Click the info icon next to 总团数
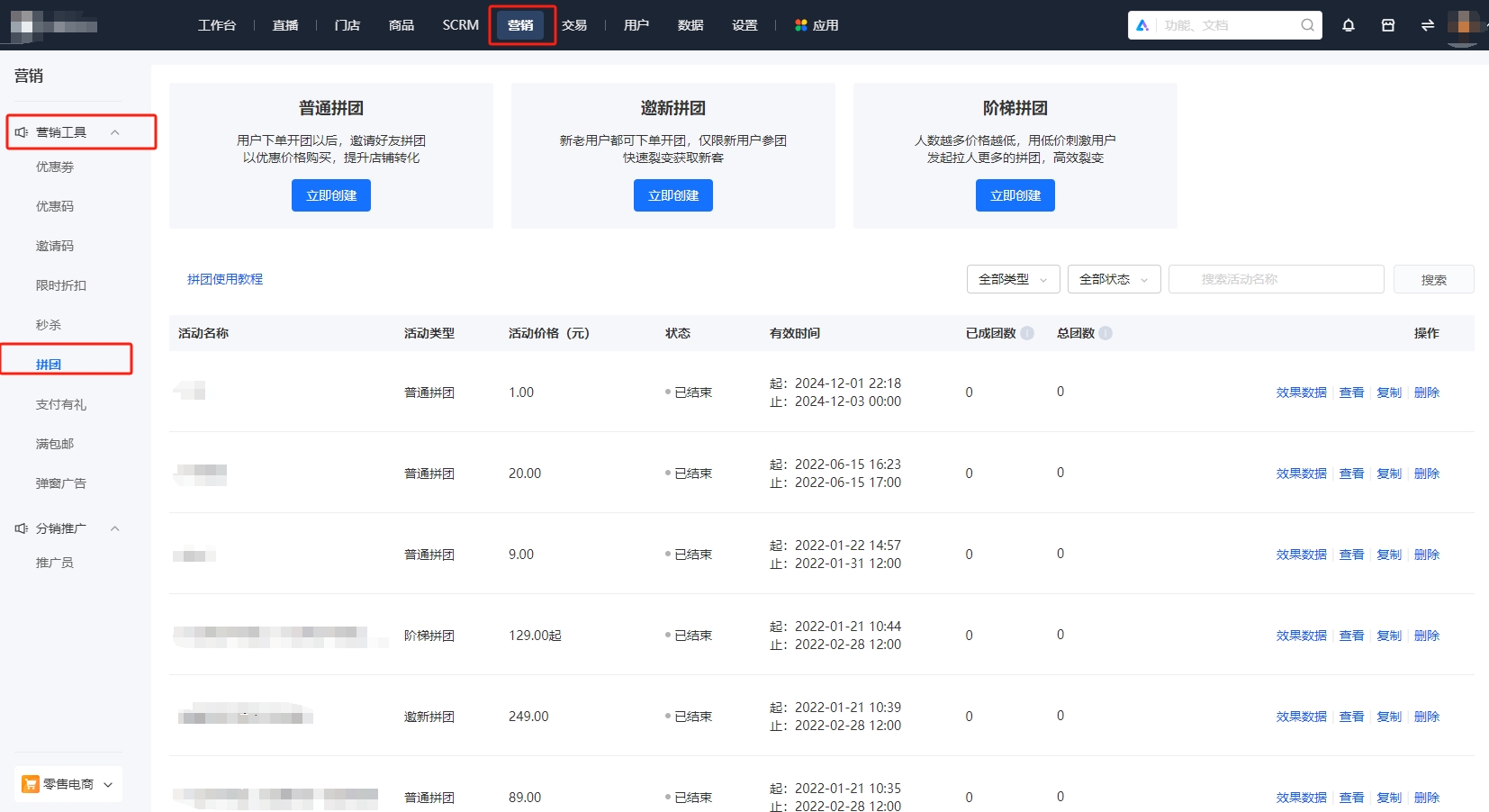 [x=1106, y=332]
